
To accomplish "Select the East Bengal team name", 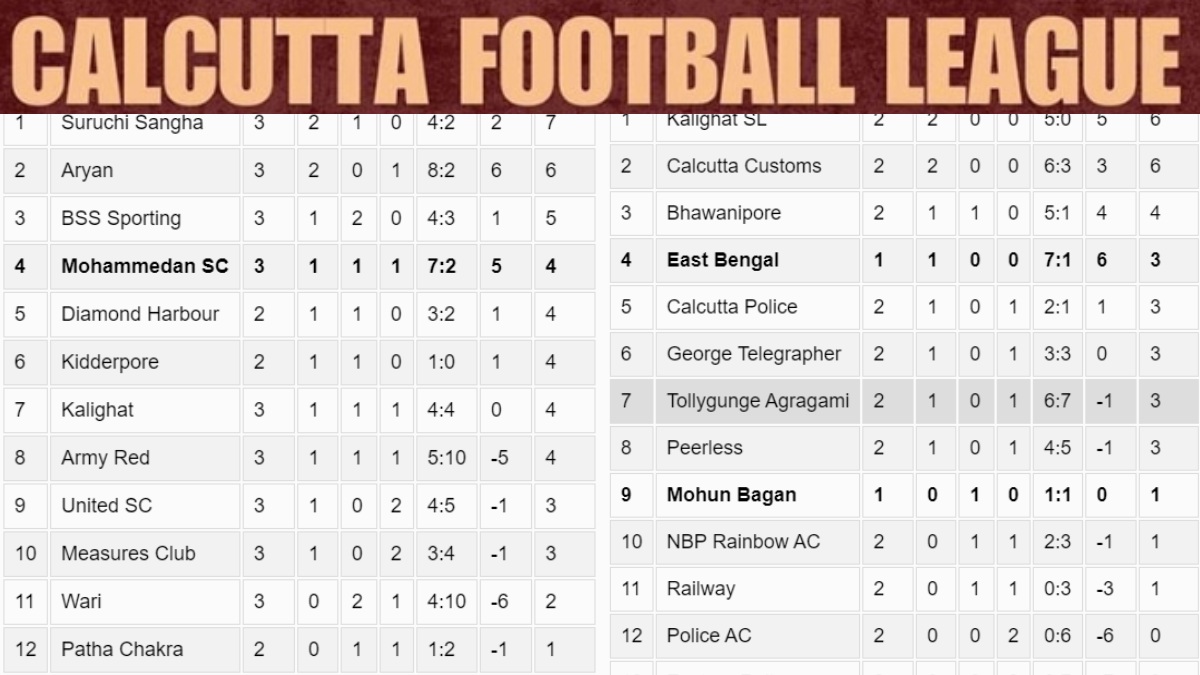I will point(722,260).
